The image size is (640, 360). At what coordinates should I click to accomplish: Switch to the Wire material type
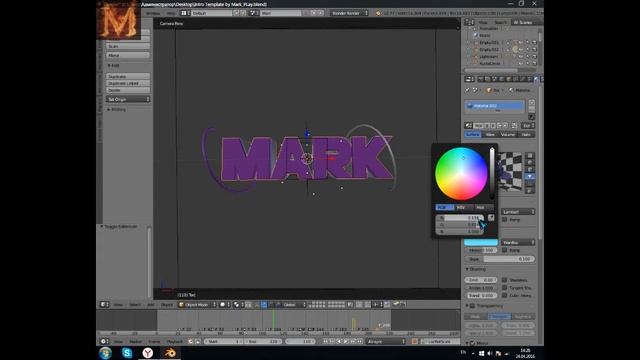coord(490,134)
